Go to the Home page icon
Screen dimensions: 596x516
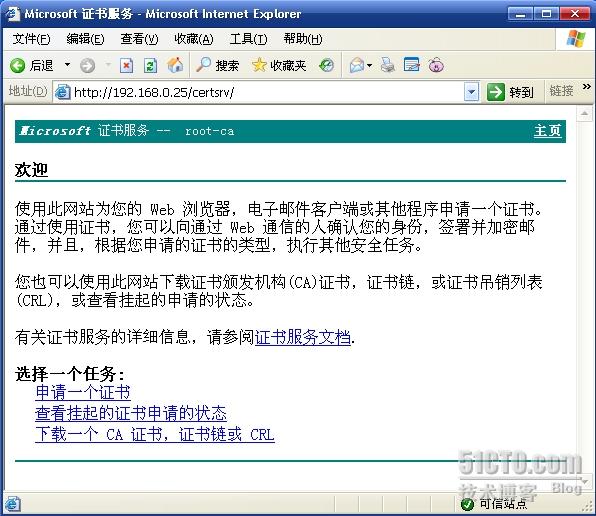tap(175, 65)
